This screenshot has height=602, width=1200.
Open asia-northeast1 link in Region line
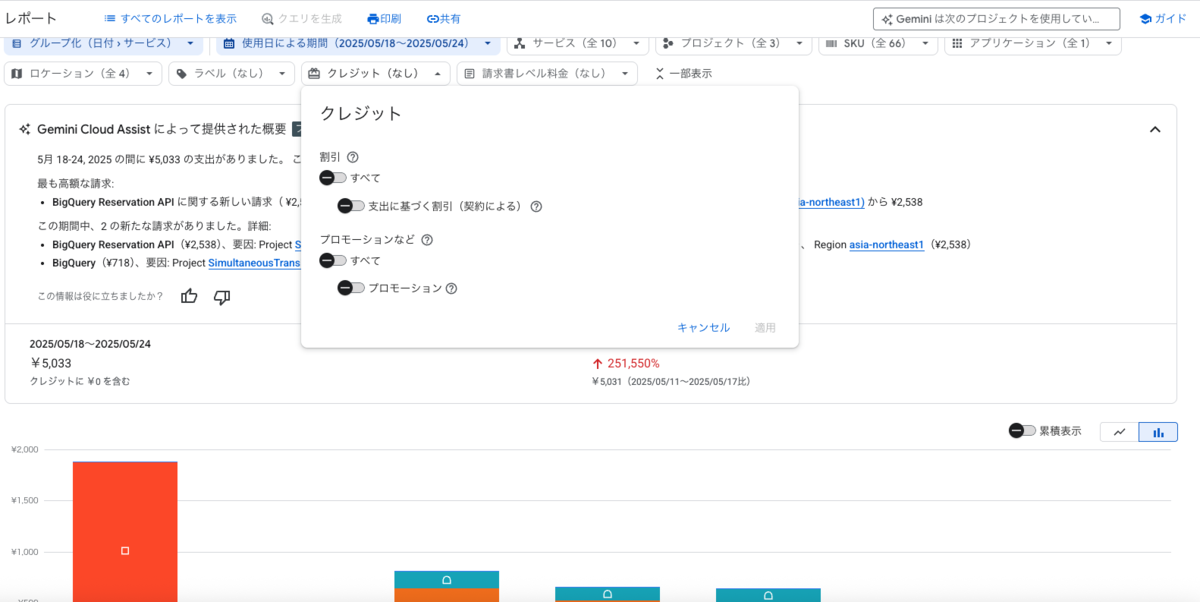(x=886, y=244)
